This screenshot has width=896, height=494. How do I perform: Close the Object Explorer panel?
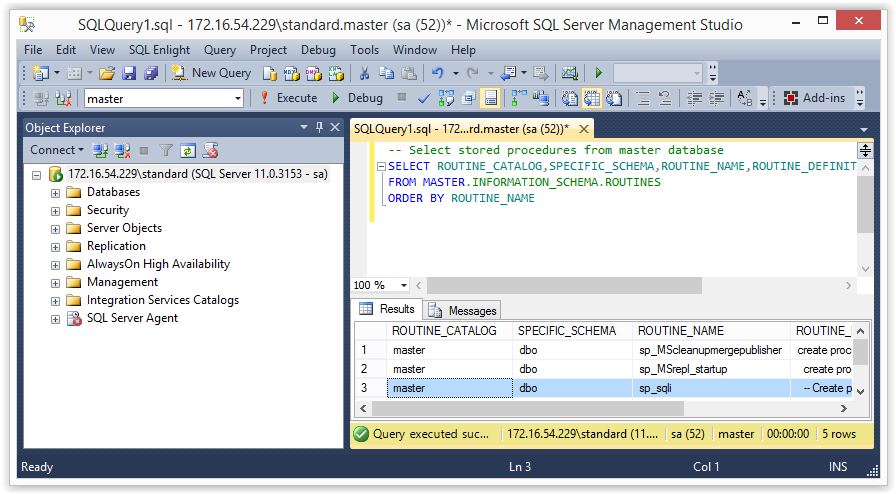tap(335, 128)
